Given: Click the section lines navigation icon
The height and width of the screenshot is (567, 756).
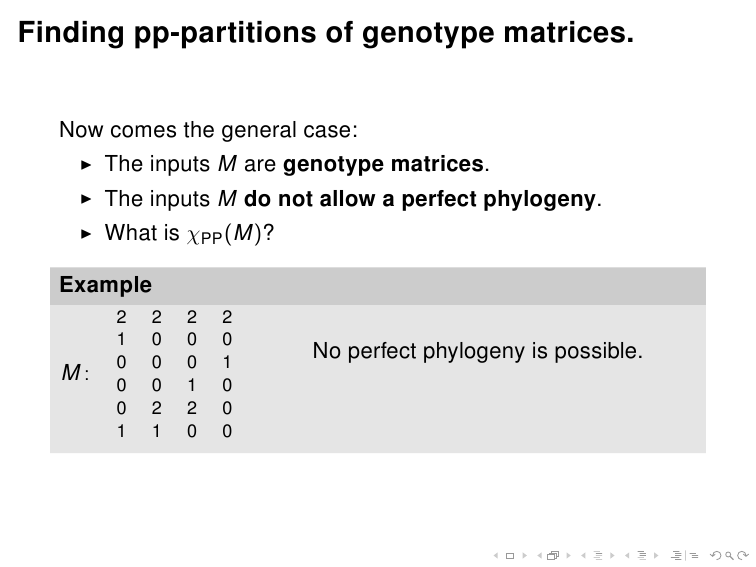Looking at the screenshot, I should pos(642,555).
